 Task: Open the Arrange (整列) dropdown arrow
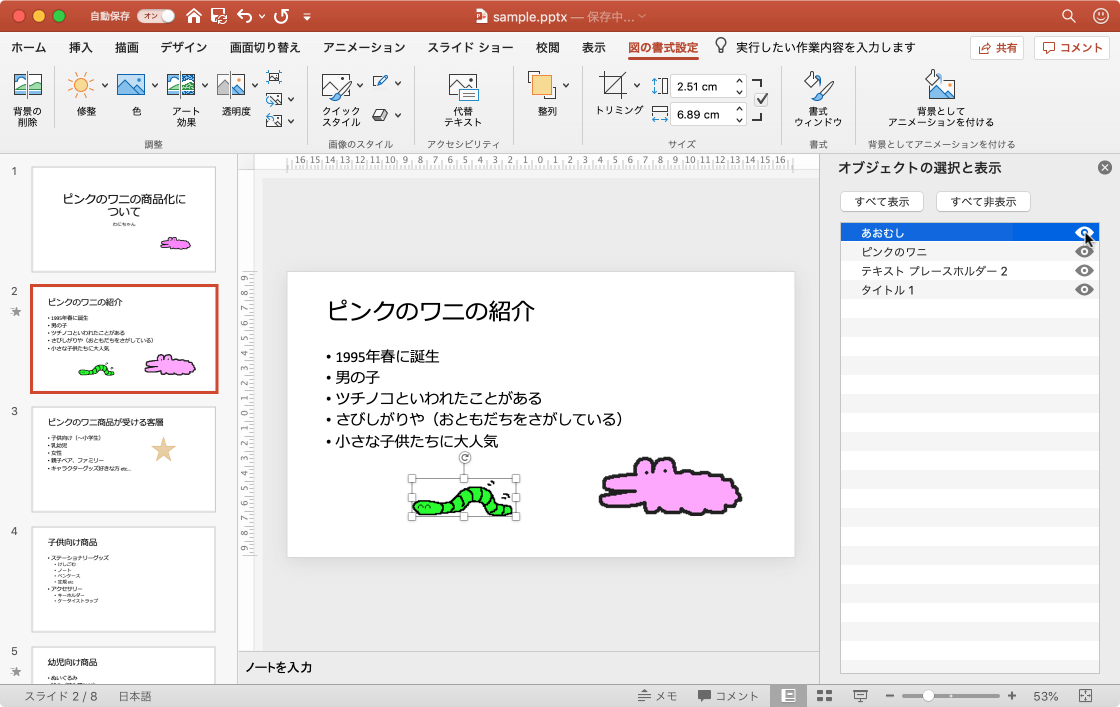pyautogui.click(x=567, y=85)
